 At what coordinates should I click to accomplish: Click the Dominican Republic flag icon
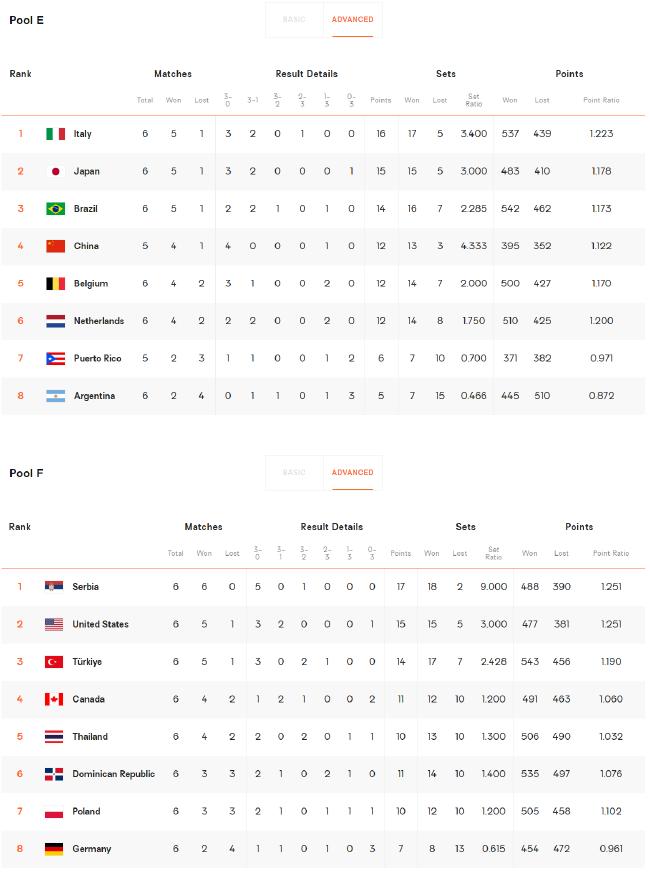(x=54, y=774)
